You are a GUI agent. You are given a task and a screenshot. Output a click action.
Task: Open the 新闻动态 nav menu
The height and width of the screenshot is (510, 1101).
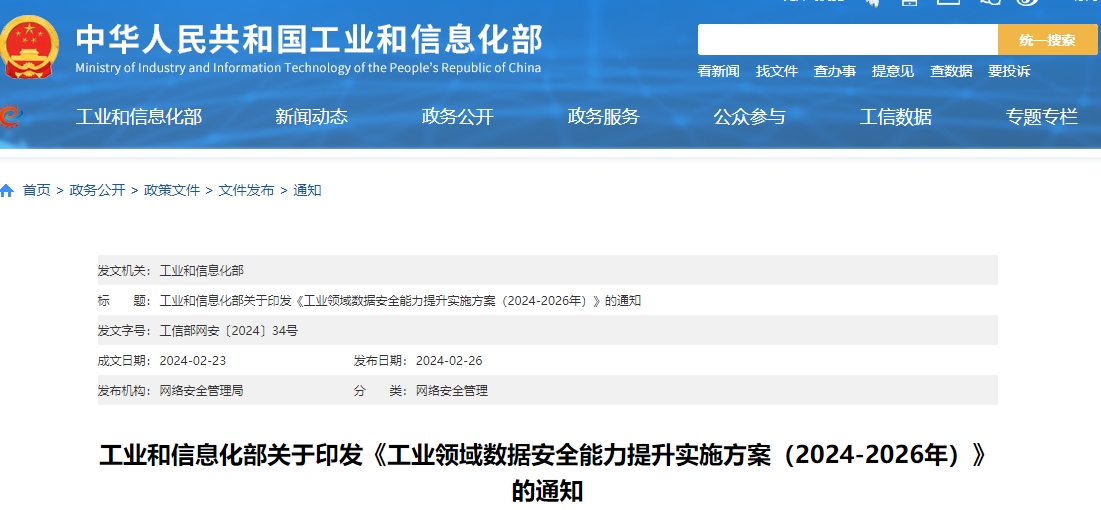point(311,117)
